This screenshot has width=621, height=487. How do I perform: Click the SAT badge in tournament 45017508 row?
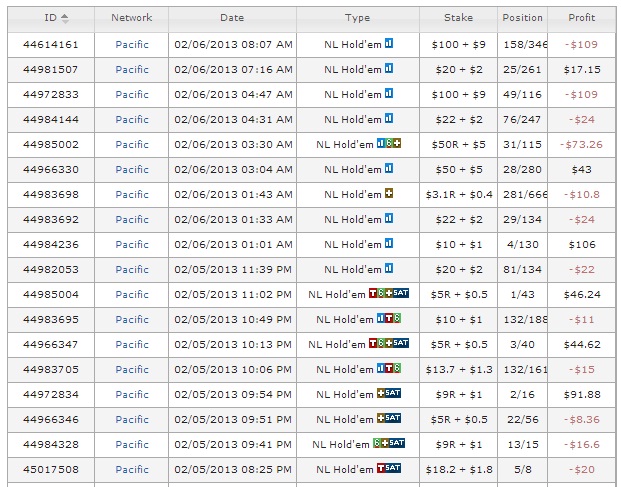click(x=393, y=469)
